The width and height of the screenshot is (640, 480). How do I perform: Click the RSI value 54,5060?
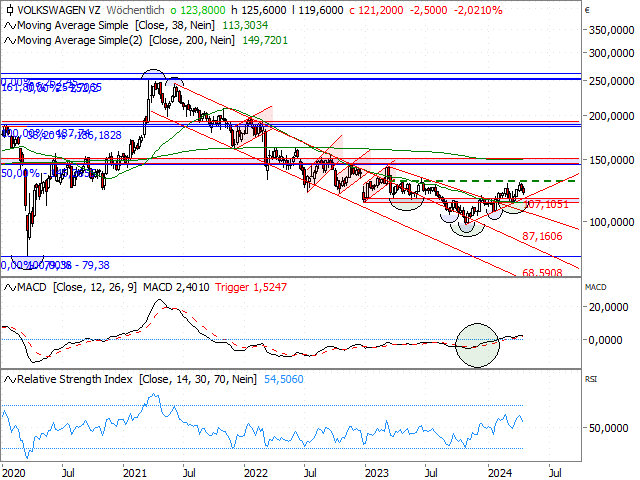pos(284,380)
